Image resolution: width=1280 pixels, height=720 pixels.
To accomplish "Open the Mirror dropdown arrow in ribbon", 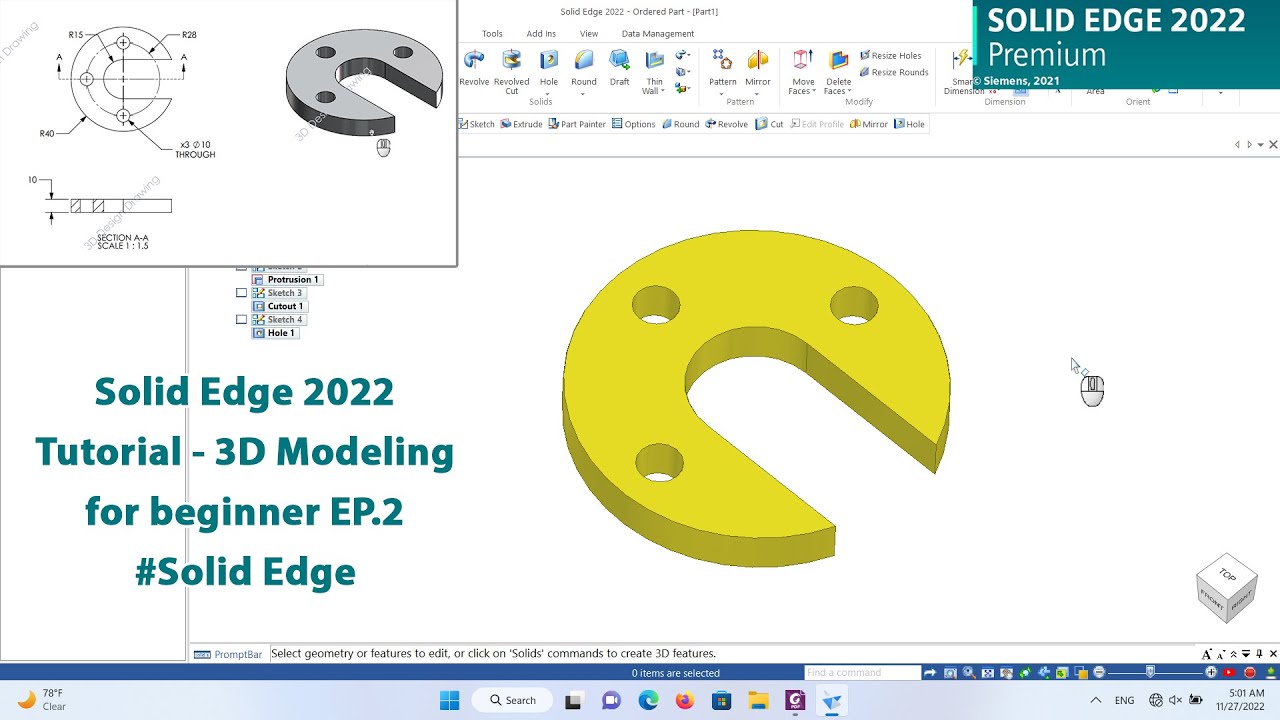I will coord(758,94).
